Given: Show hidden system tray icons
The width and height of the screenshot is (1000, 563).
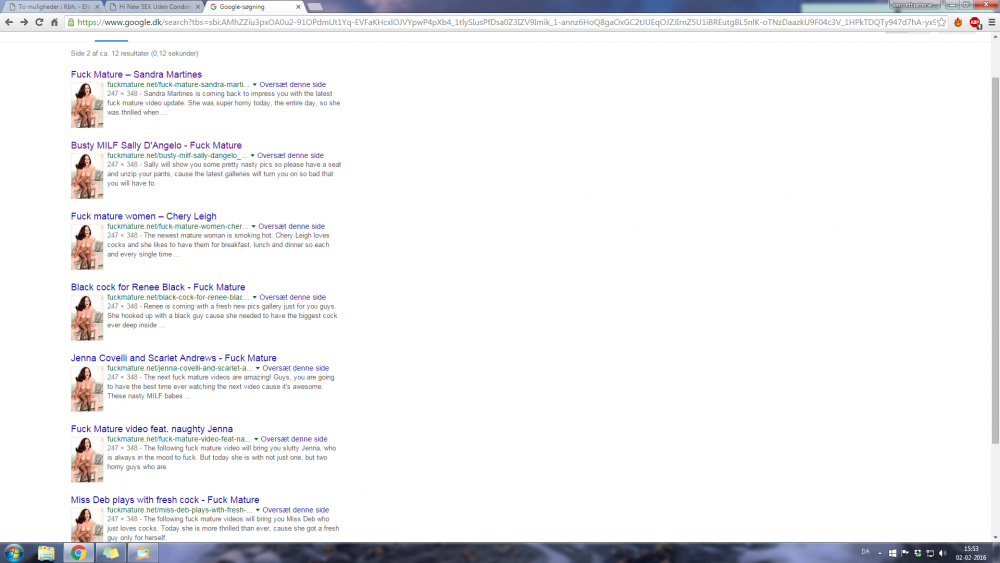Looking at the screenshot, I should 880,553.
